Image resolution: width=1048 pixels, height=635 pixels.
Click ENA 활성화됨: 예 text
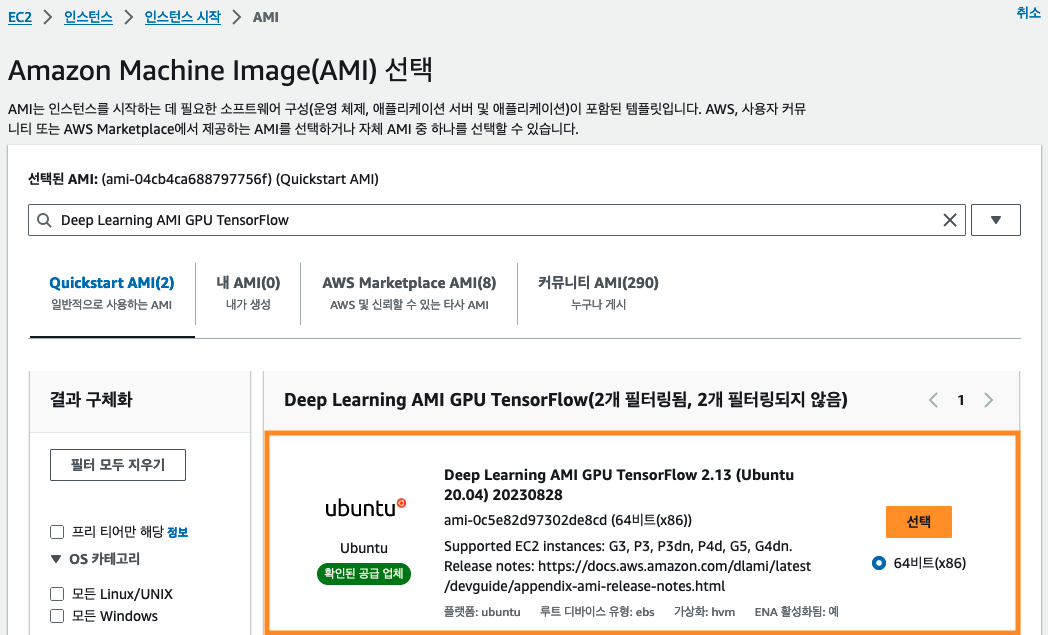pyautogui.click(x=797, y=612)
